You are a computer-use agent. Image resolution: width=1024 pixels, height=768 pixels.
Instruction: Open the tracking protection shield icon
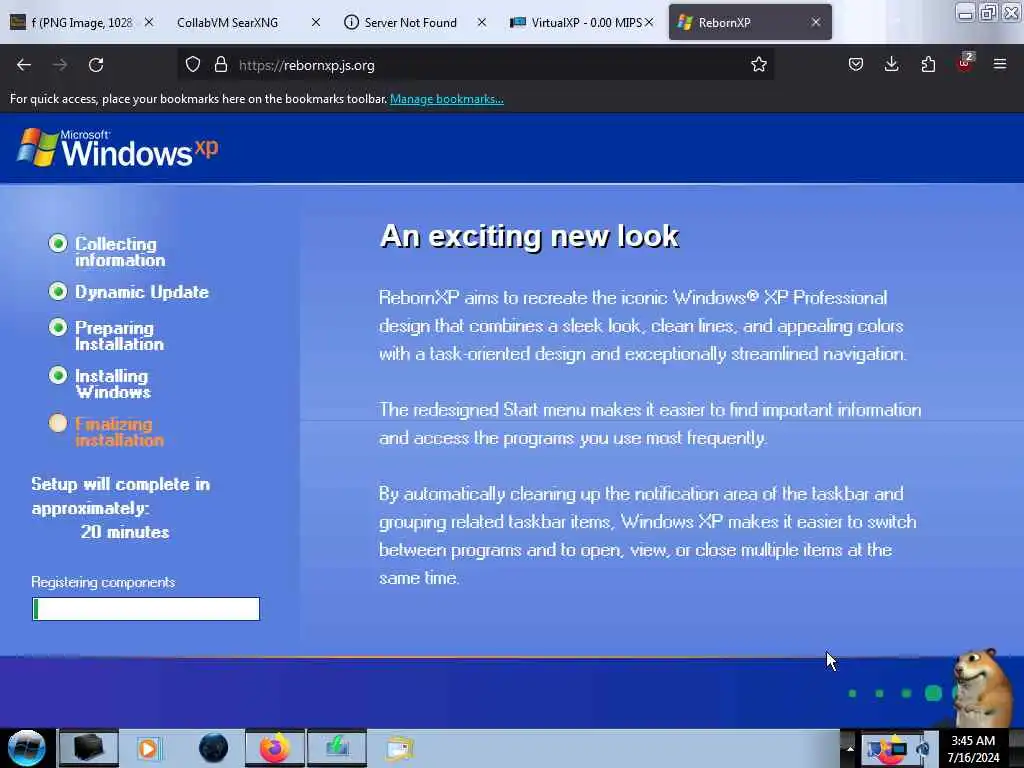point(193,65)
